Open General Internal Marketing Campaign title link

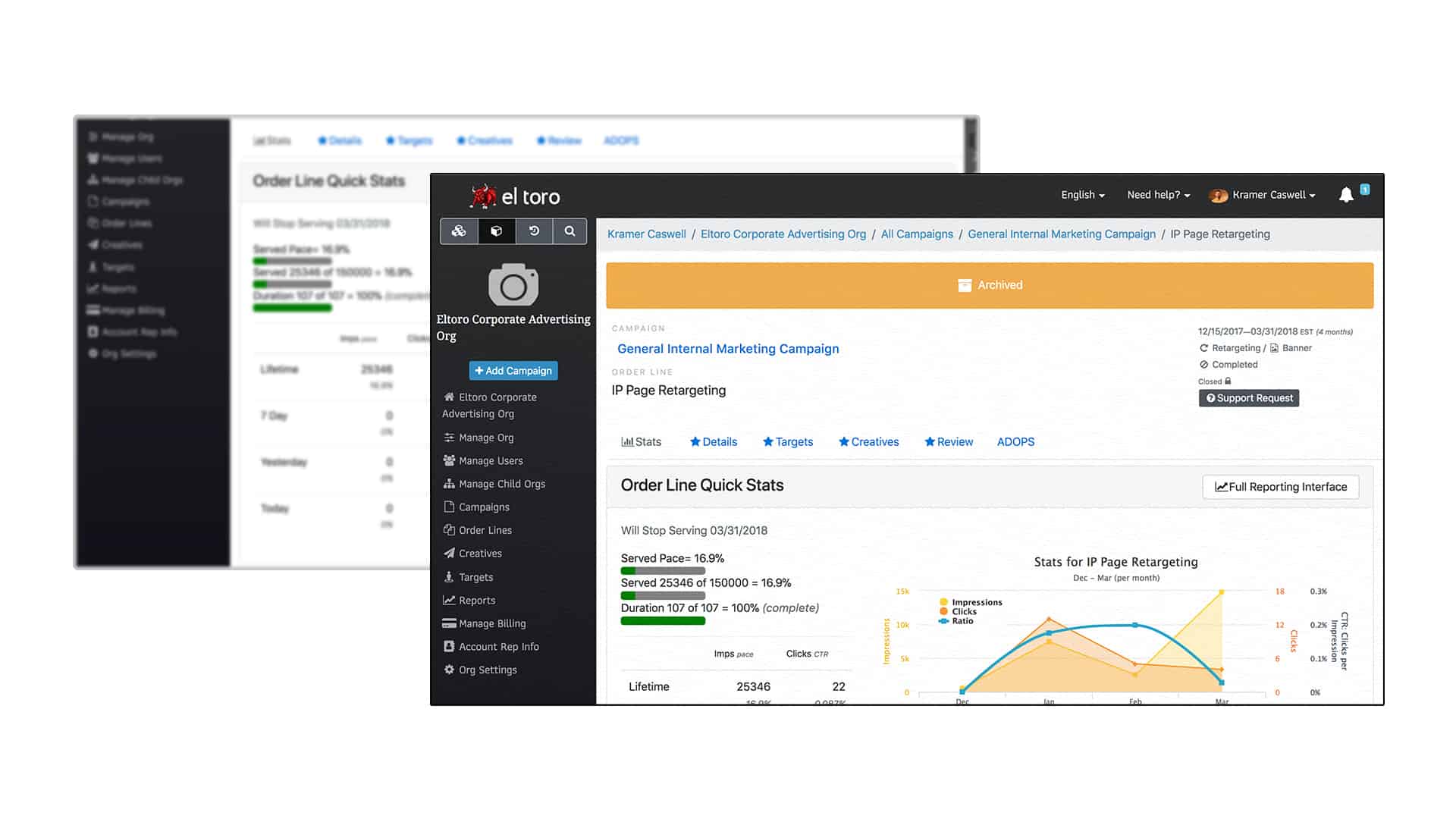(728, 349)
